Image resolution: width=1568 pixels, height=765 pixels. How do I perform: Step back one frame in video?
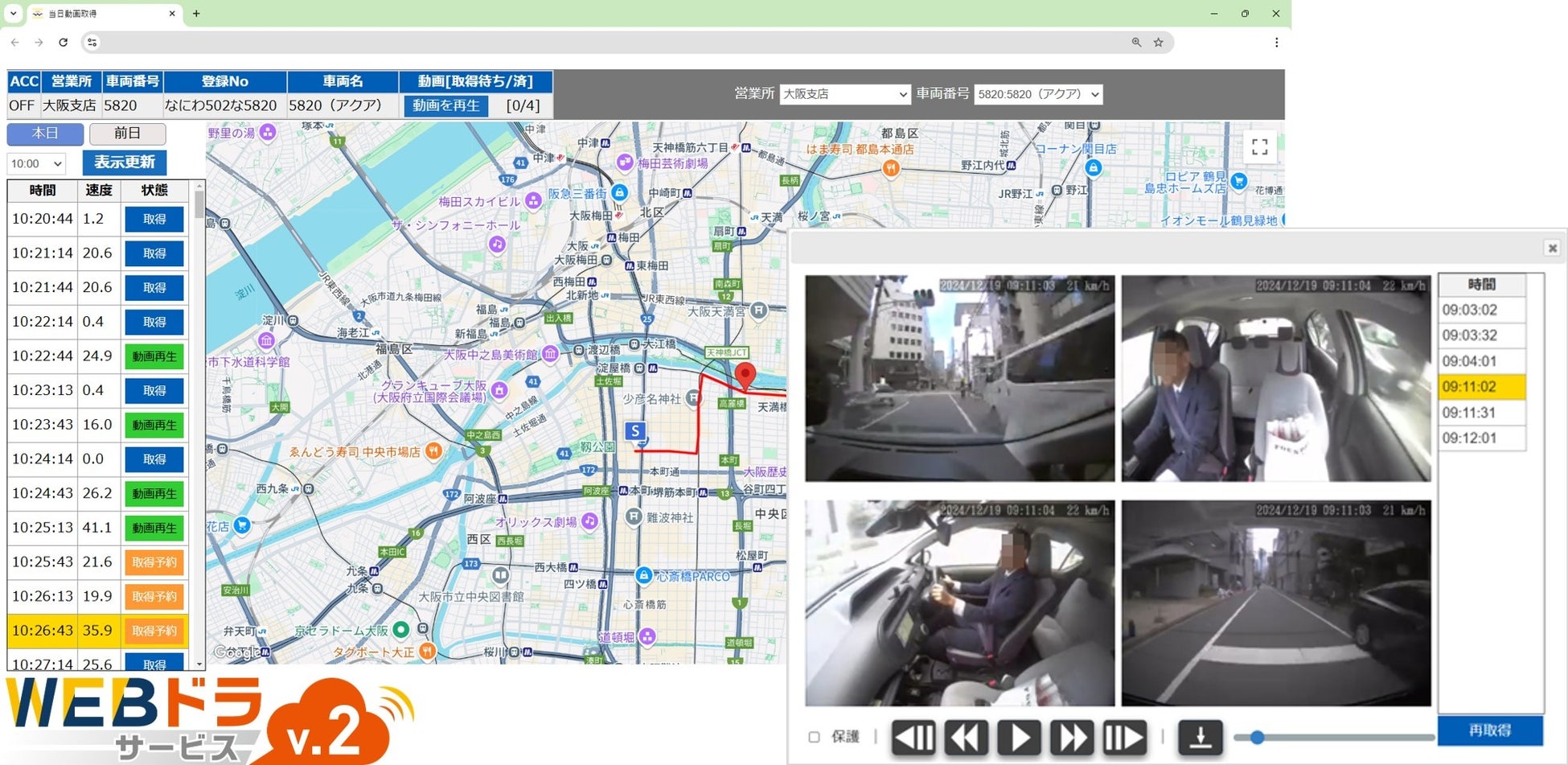(x=914, y=737)
